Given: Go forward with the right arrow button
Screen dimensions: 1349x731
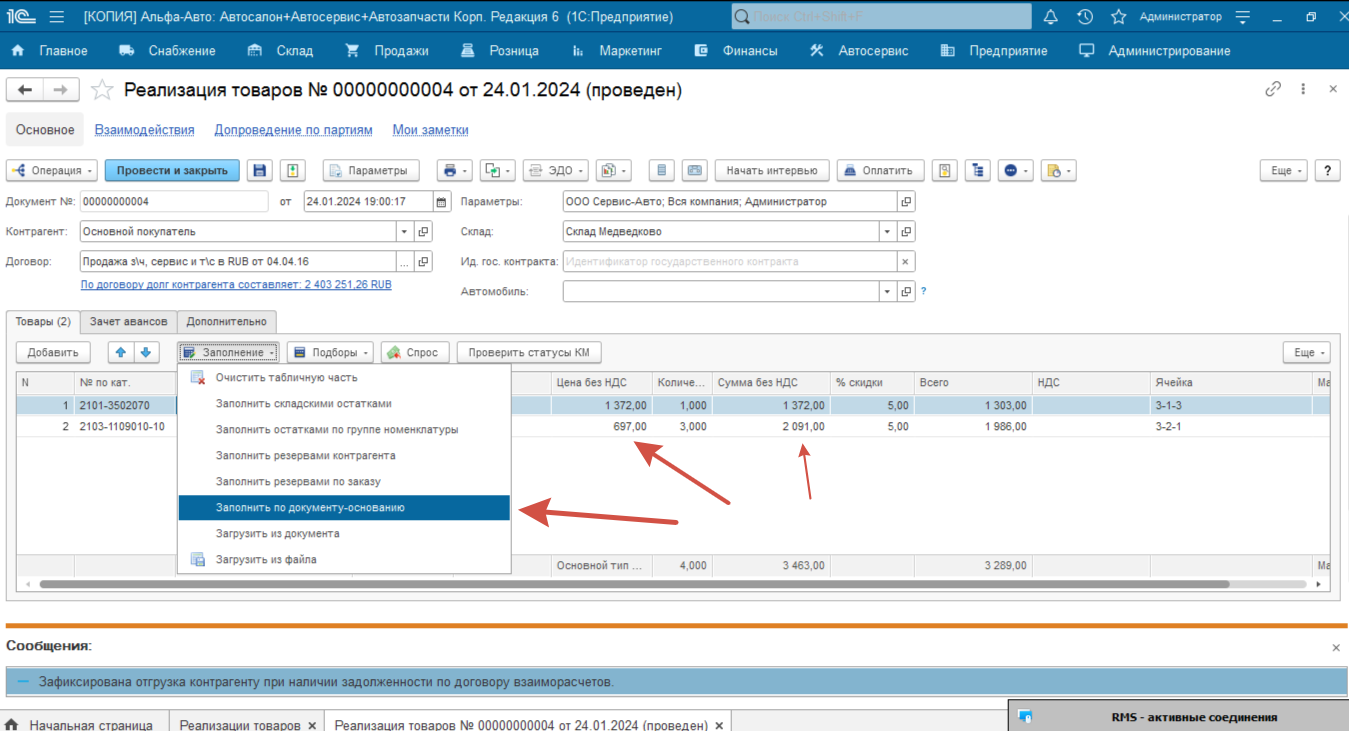Looking at the screenshot, I should (x=61, y=90).
